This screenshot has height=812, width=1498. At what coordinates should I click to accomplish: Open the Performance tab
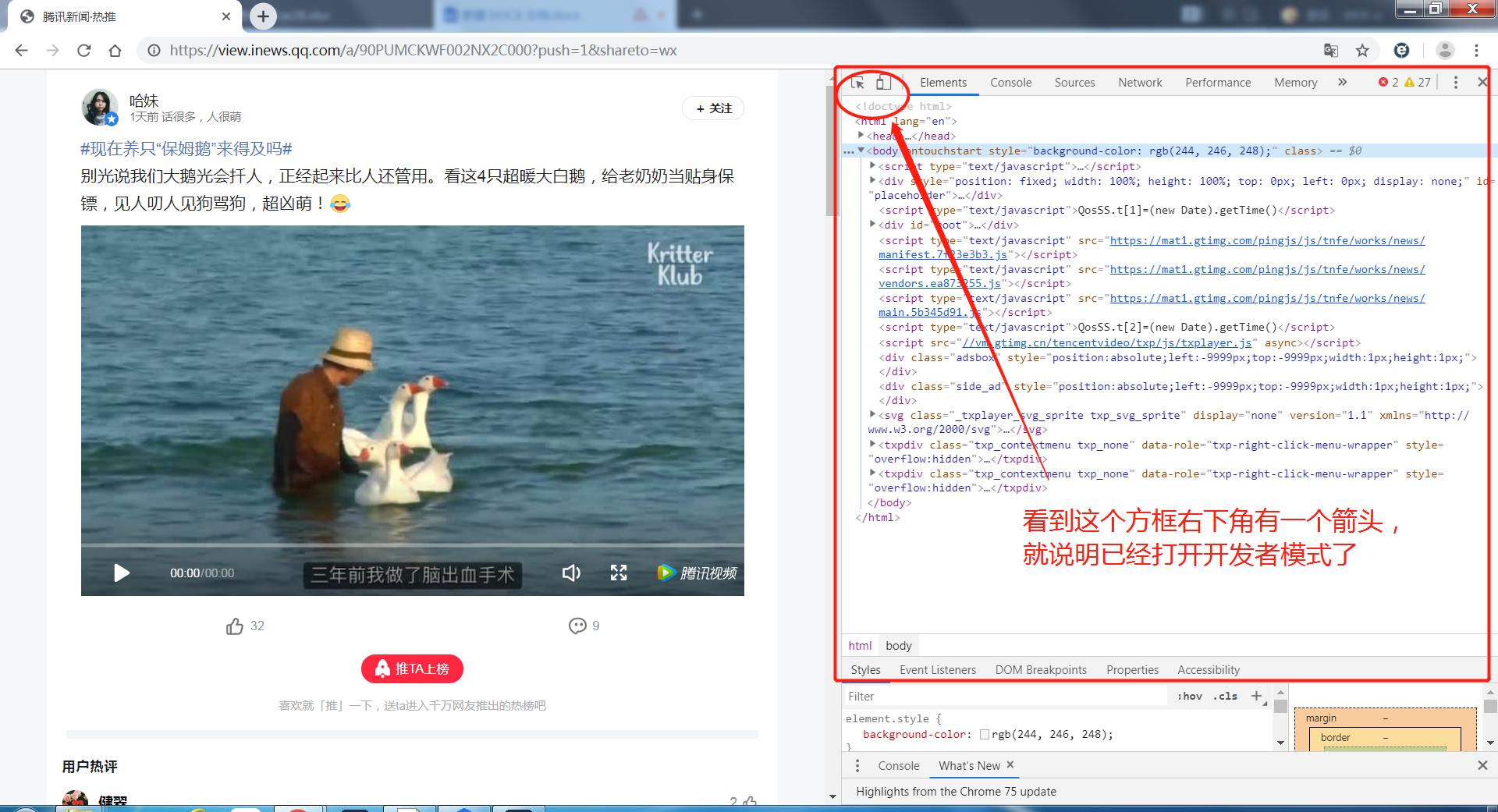coord(1218,83)
